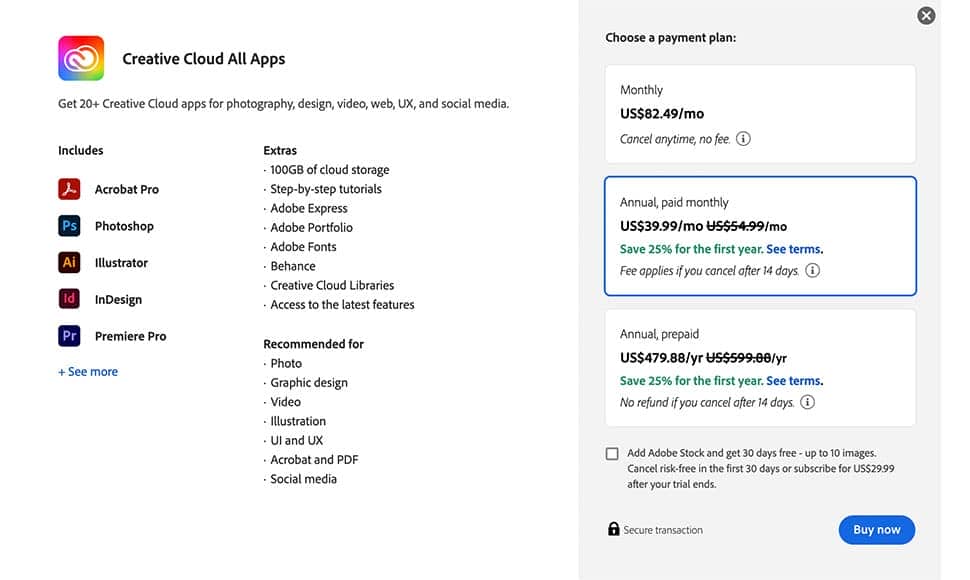Click info icon beside No refund if you cancel

click(x=807, y=402)
